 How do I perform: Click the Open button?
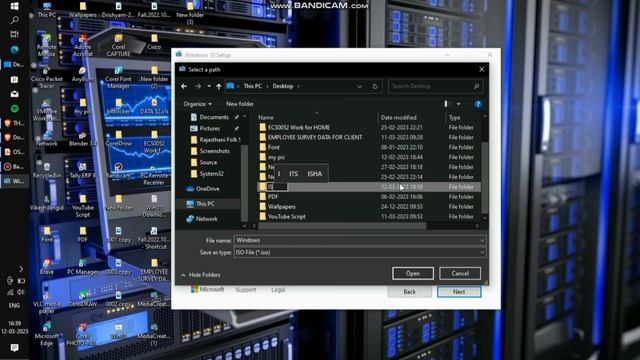point(413,273)
